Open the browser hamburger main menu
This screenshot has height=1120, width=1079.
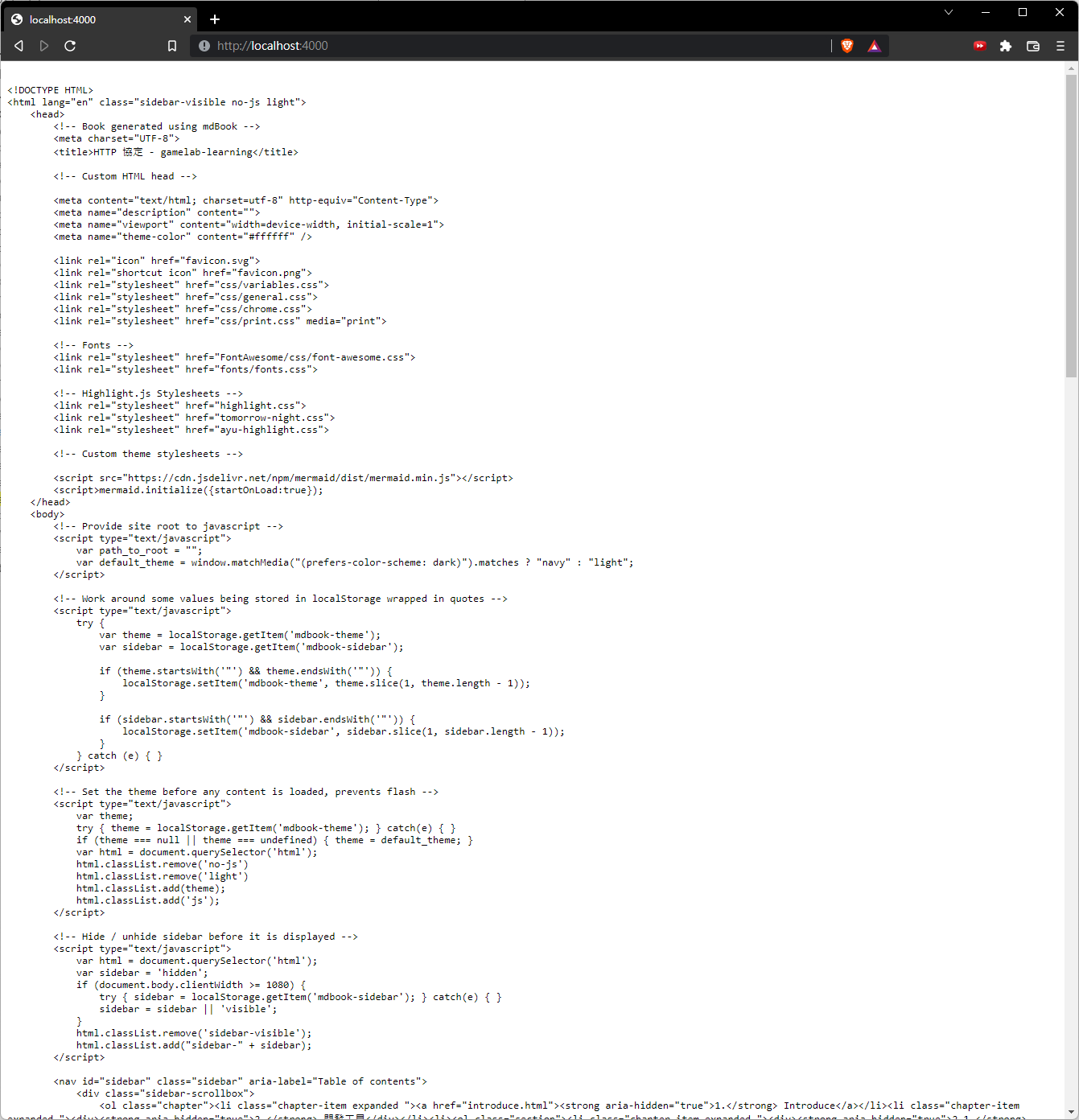coord(1060,46)
